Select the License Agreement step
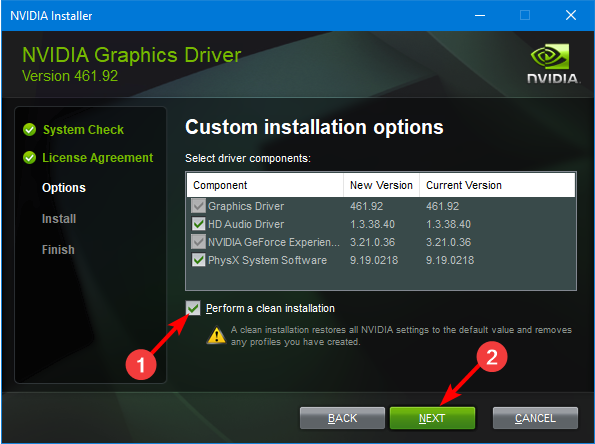The image size is (595, 444). click(x=98, y=157)
